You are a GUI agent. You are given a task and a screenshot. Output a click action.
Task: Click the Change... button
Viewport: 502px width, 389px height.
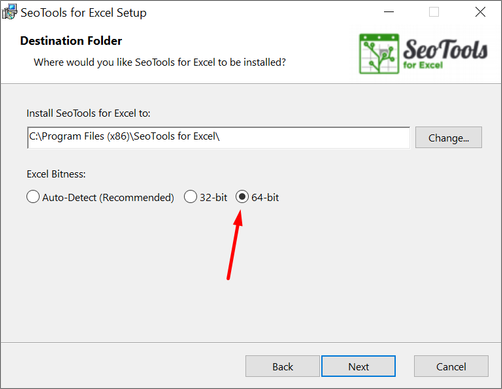448,137
